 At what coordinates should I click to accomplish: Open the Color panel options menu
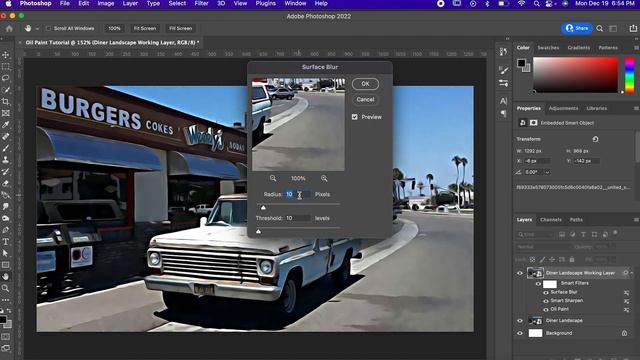pos(636,48)
